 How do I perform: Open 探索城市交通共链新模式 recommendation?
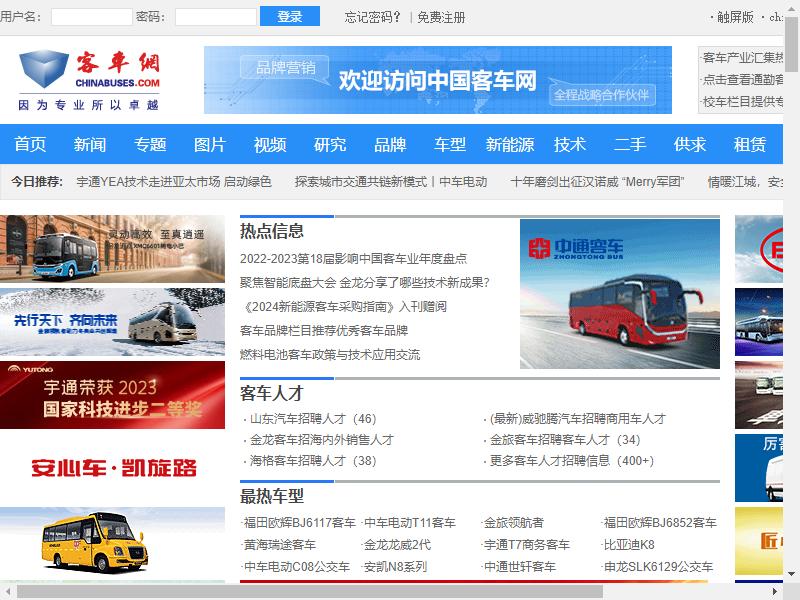[391, 182]
